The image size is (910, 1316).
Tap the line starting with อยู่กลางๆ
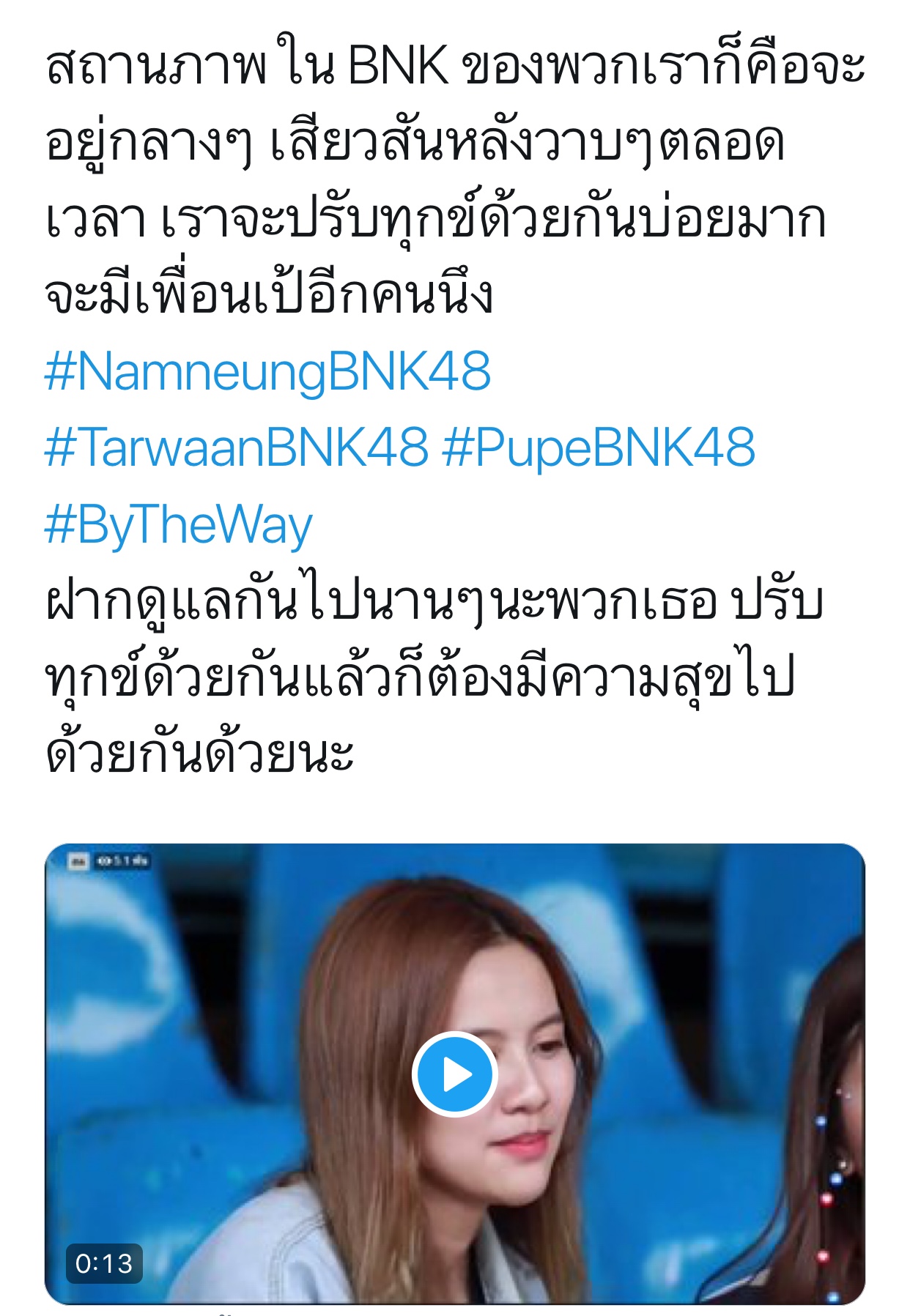point(415,143)
